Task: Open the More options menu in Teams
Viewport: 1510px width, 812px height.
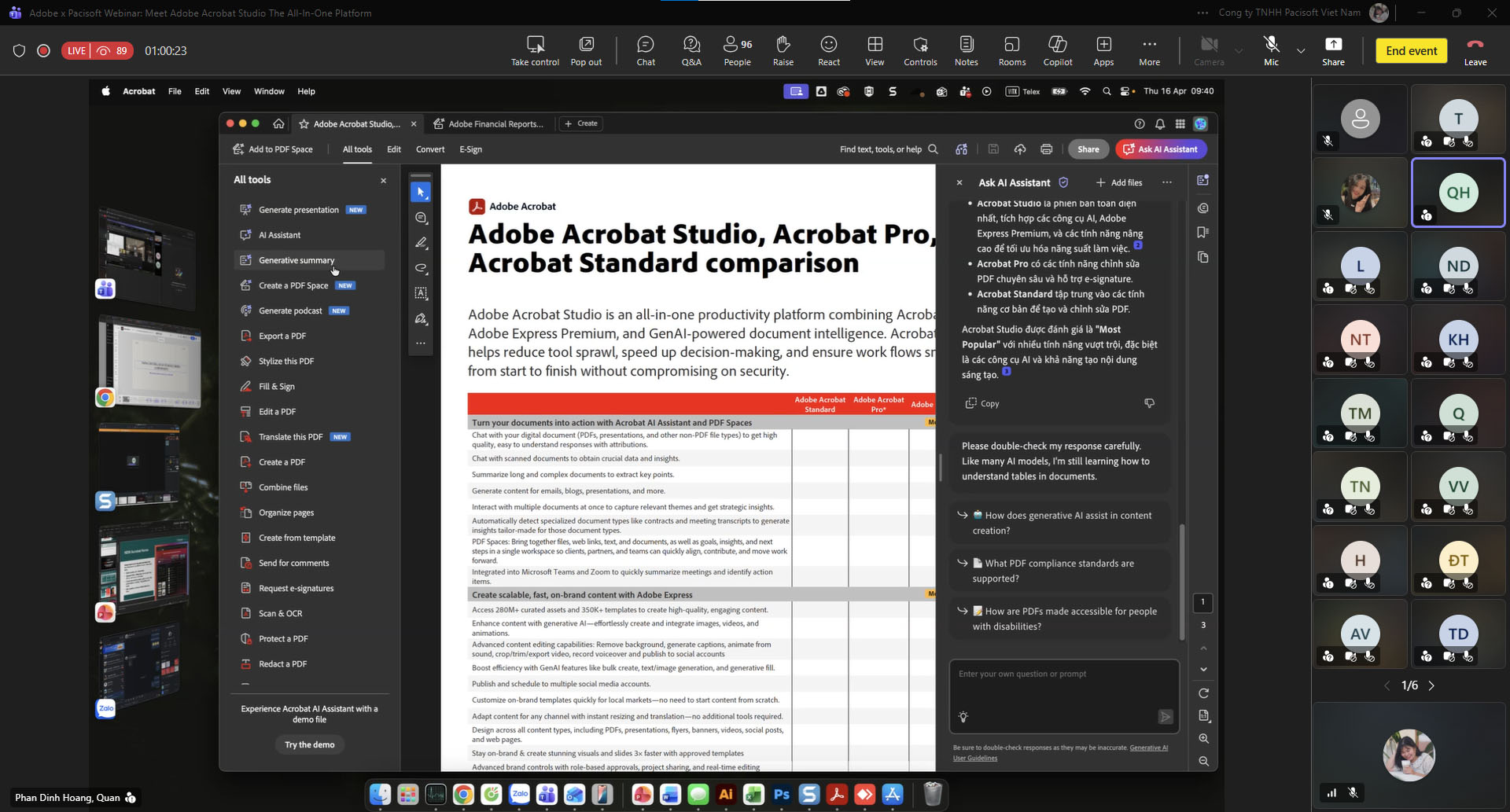Action: coord(1149,50)
